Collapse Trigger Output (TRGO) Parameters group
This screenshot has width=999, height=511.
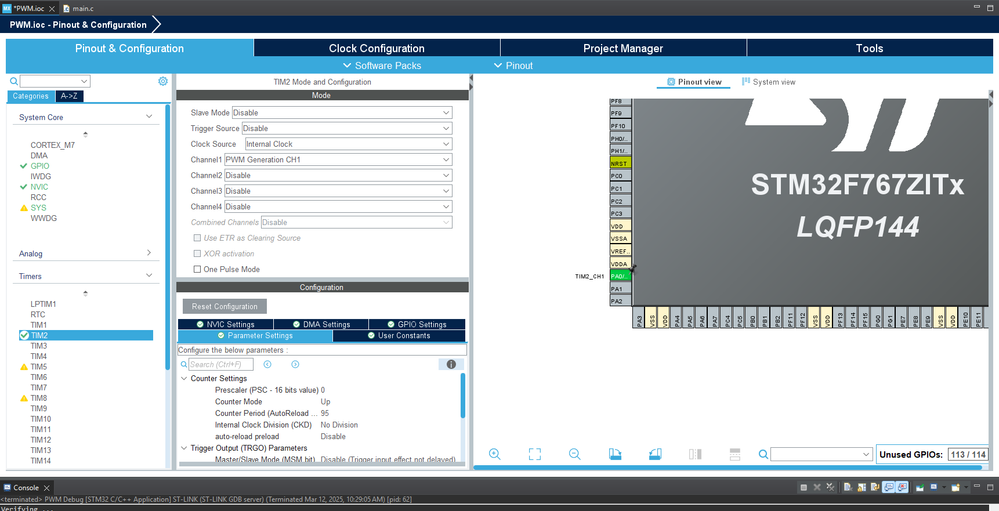pos(184,448)
